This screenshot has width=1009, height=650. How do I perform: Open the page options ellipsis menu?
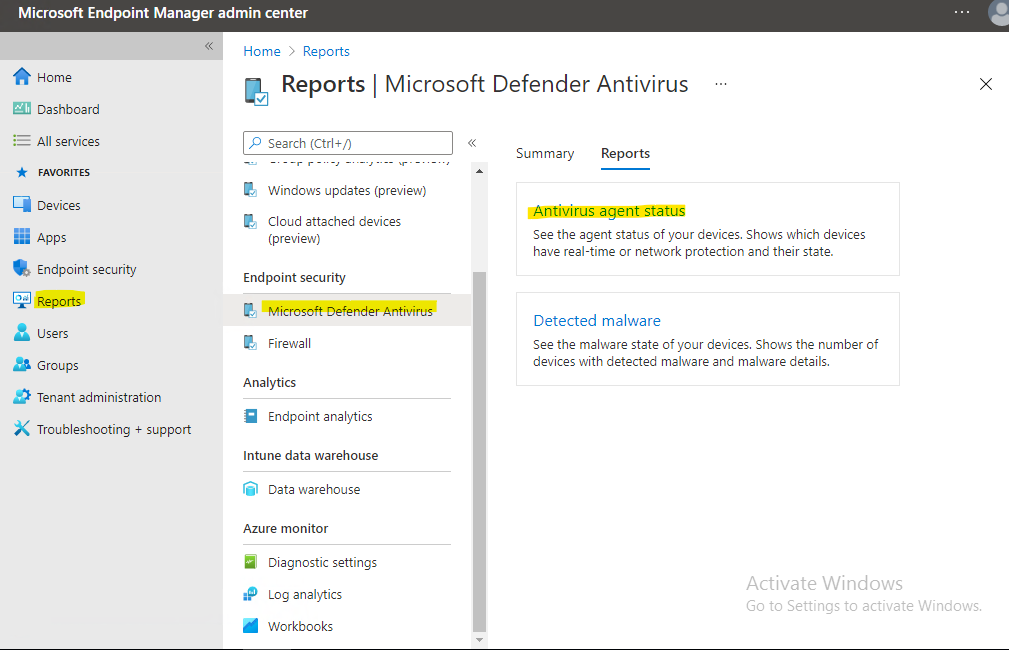pyautogui.click(x=720, y=84)
